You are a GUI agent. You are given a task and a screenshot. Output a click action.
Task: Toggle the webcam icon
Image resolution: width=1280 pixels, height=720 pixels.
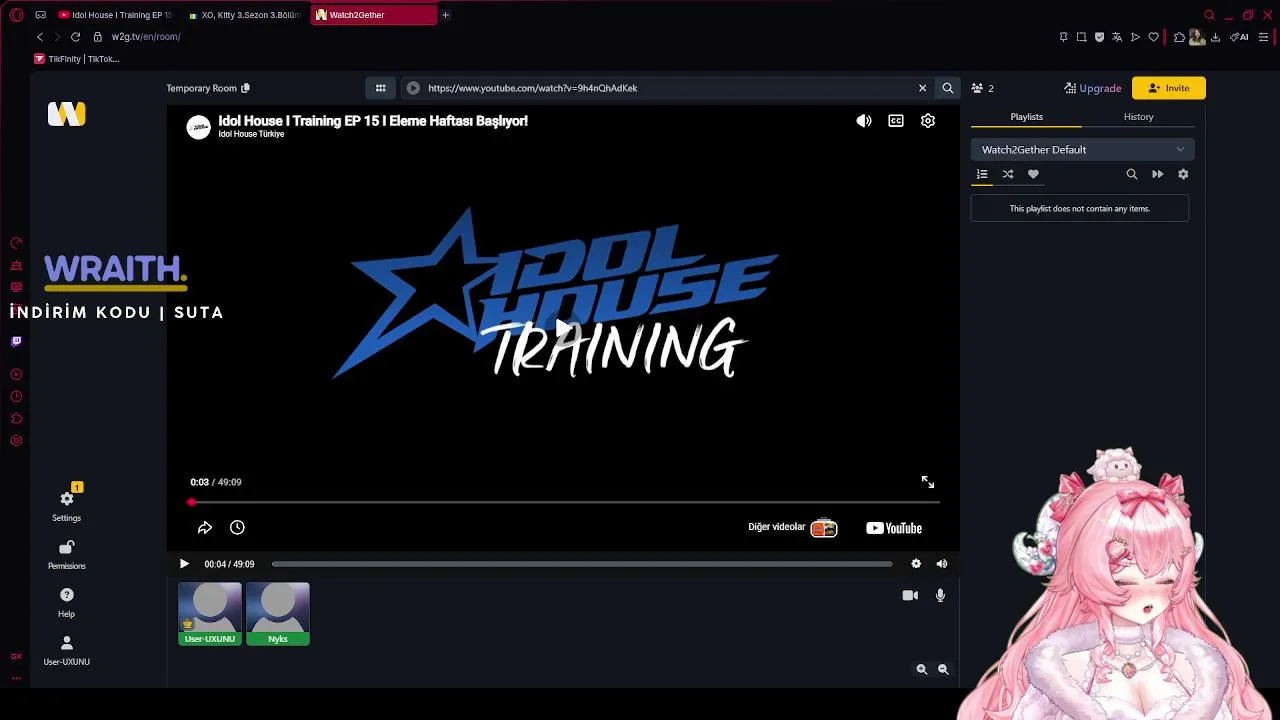click(910, 595)
